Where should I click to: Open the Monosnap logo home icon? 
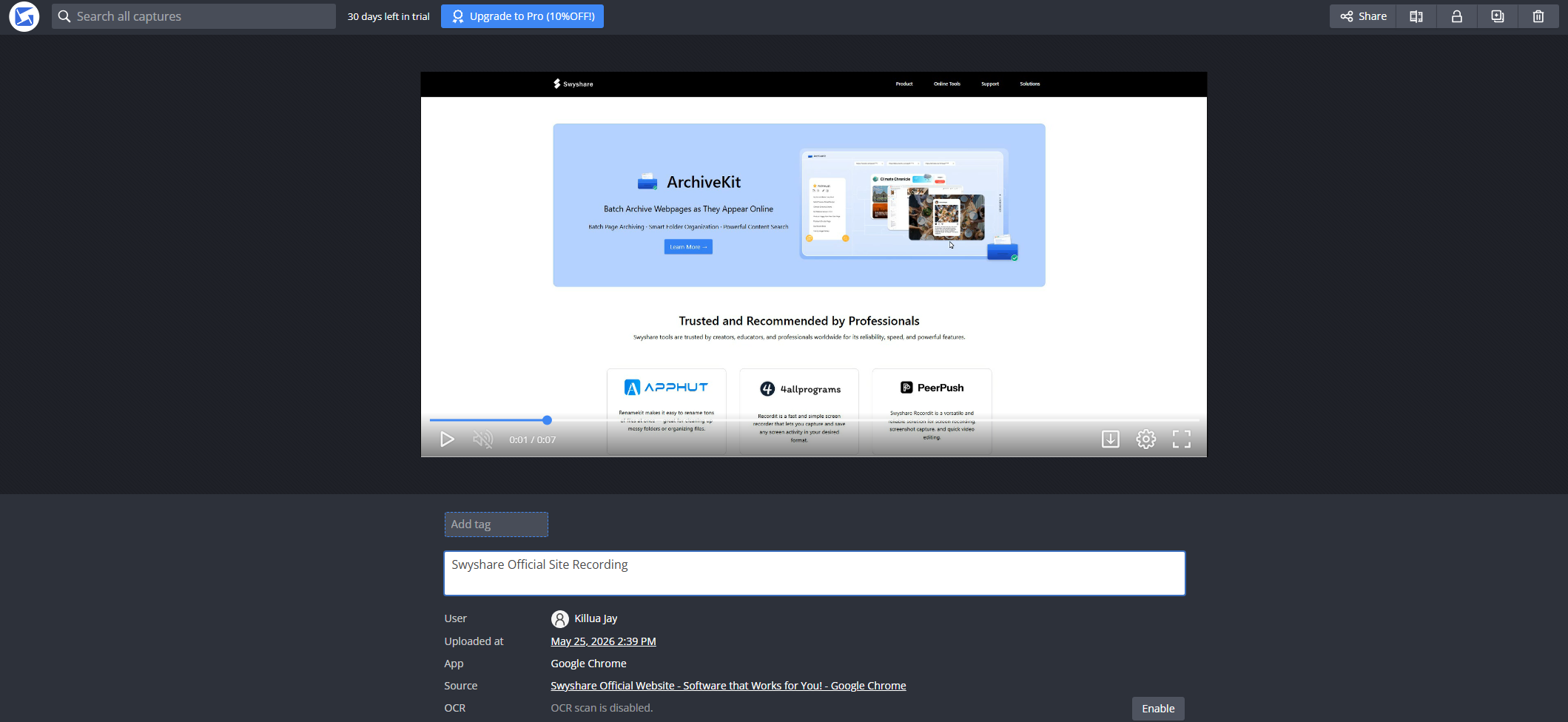click(x=24, y=16)
